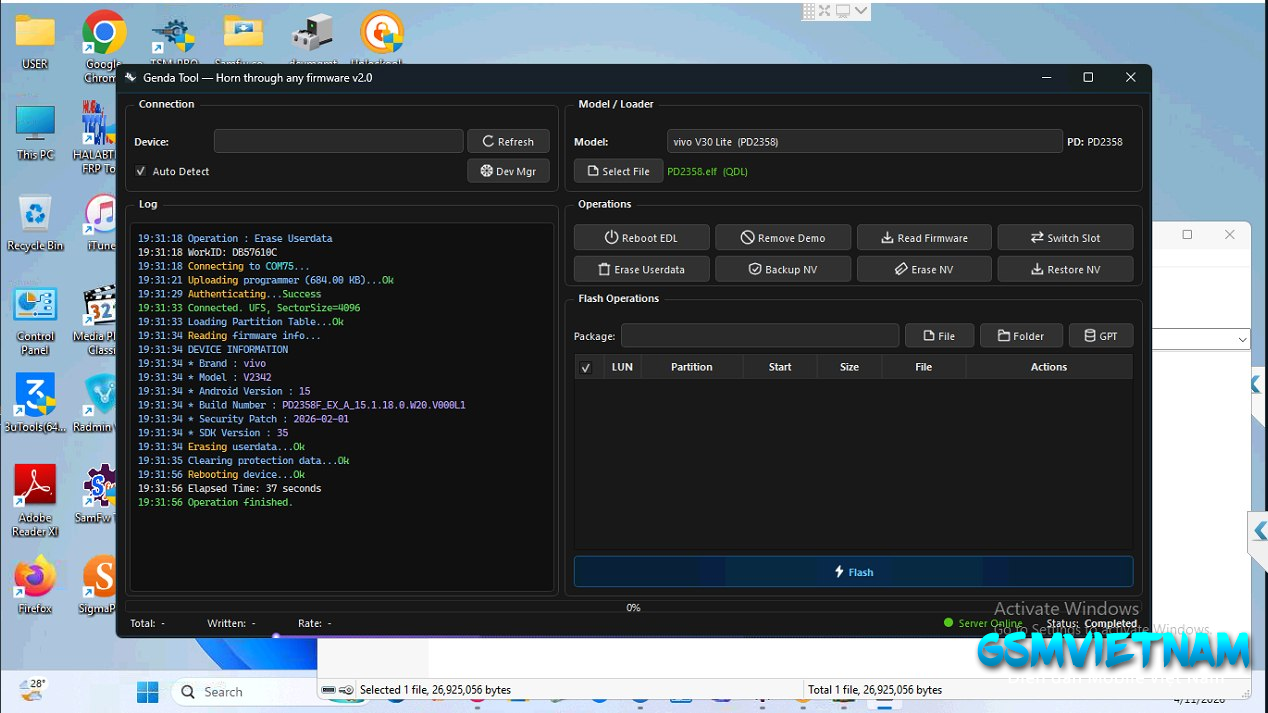Click the Flash button

click(853, 572)
